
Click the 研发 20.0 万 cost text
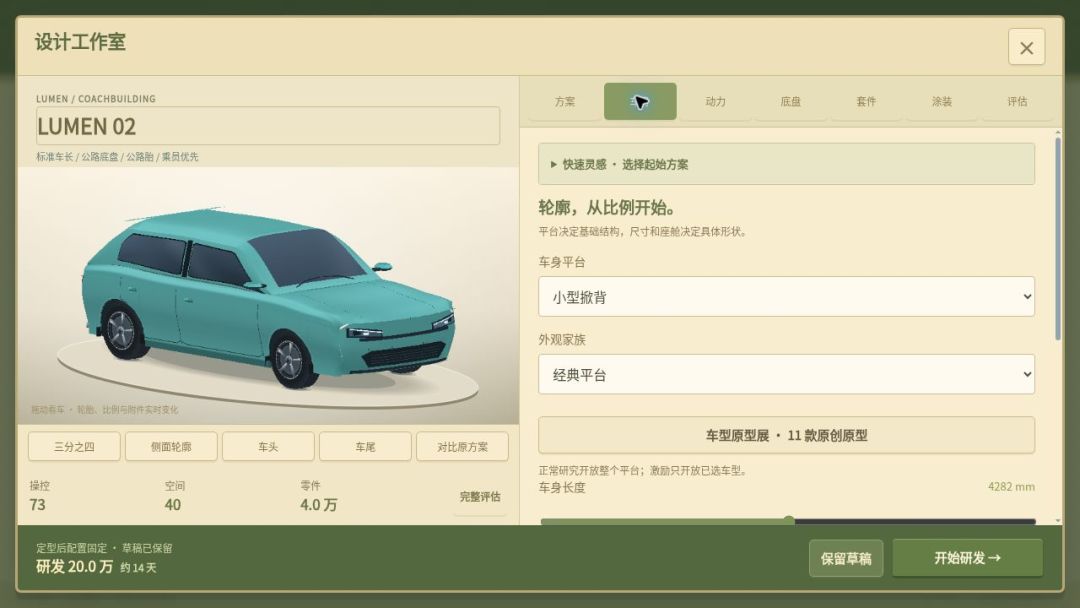[x=74, y=567]
